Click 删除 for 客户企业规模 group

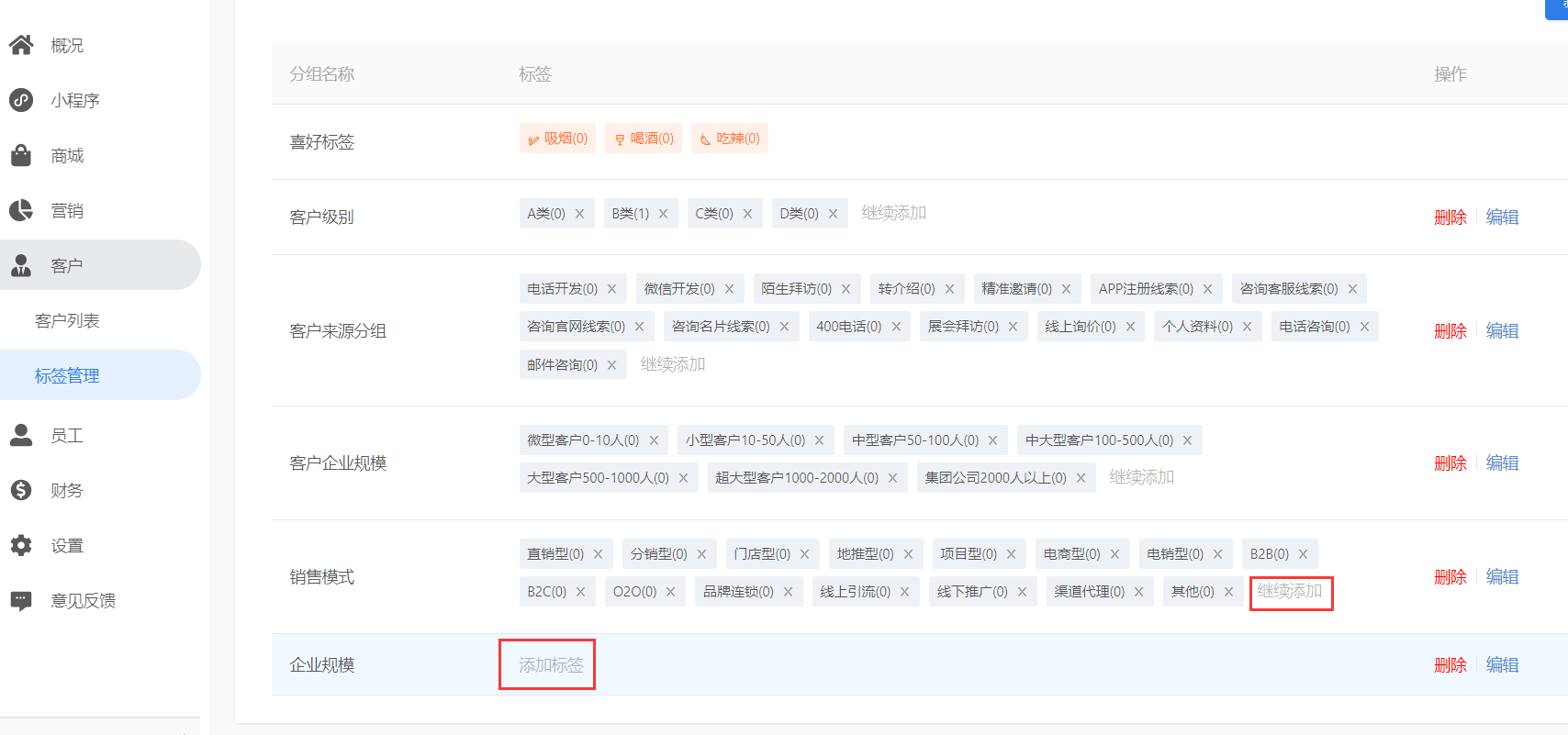coord(1450,463)
